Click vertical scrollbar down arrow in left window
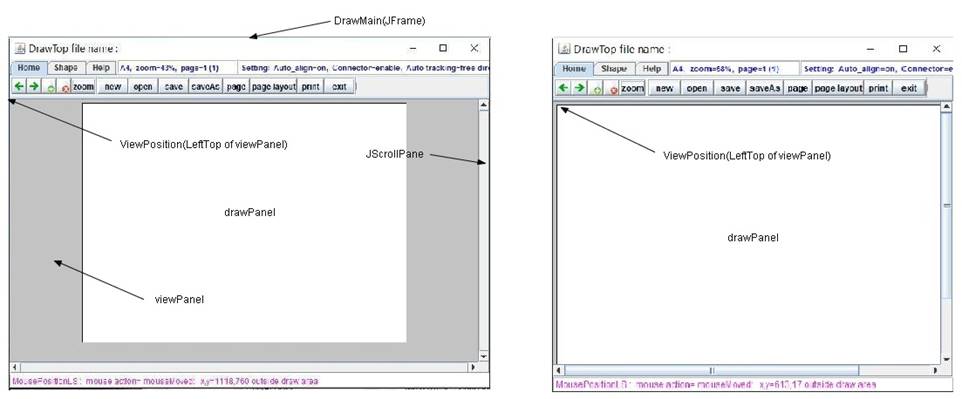 click(x=483, y=356)
